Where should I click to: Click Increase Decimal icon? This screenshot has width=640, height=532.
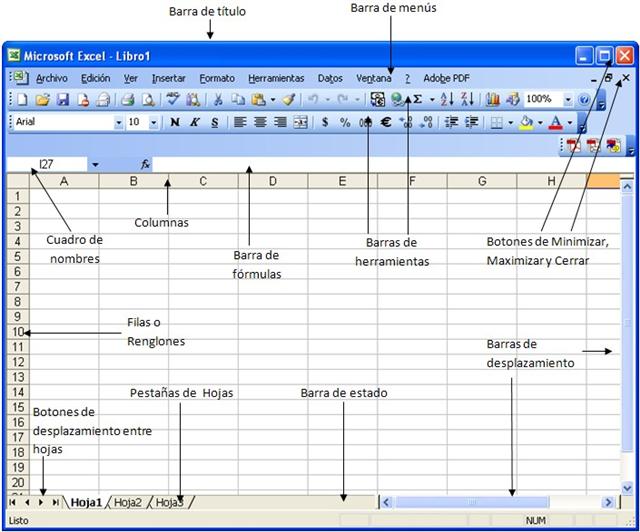click(406, 122)
